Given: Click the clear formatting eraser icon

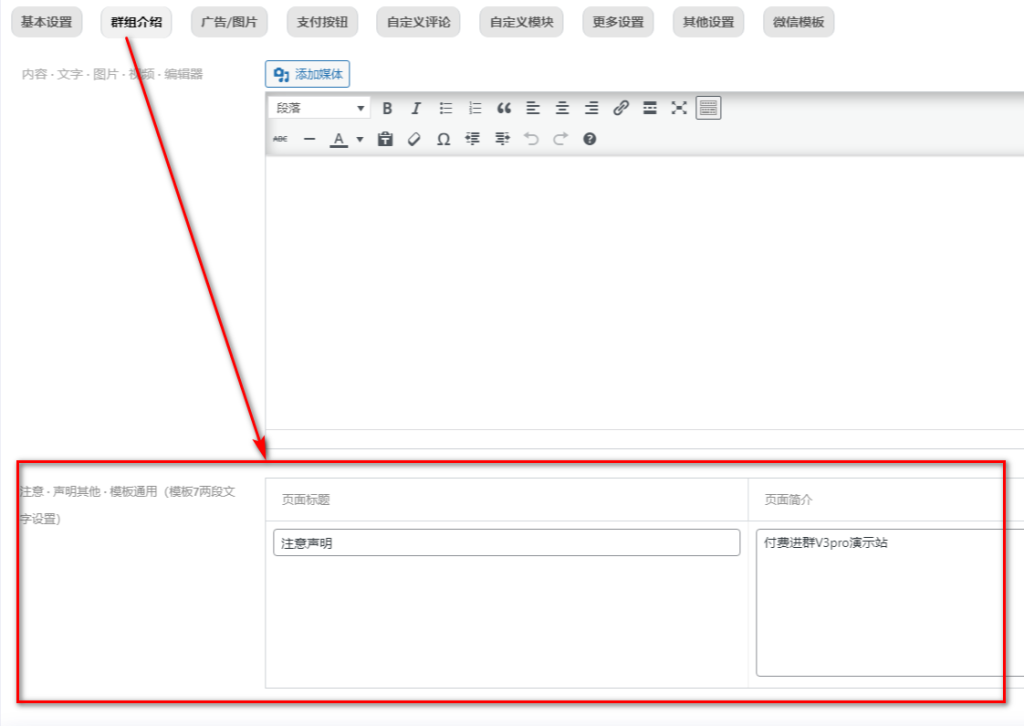Looking at the screenshot, I should coord(414,139).
